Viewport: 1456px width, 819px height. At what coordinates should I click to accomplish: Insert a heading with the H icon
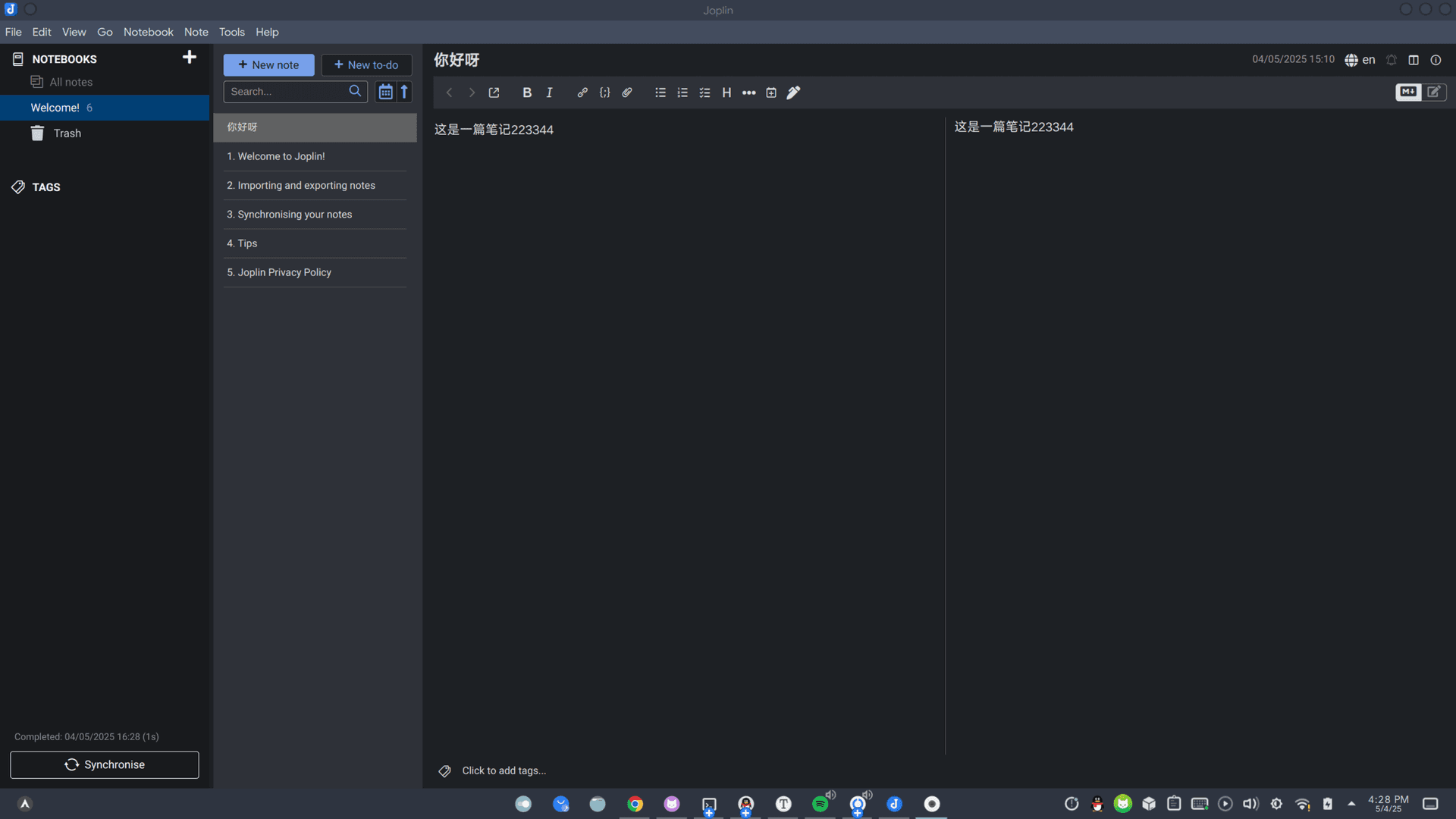726,93
